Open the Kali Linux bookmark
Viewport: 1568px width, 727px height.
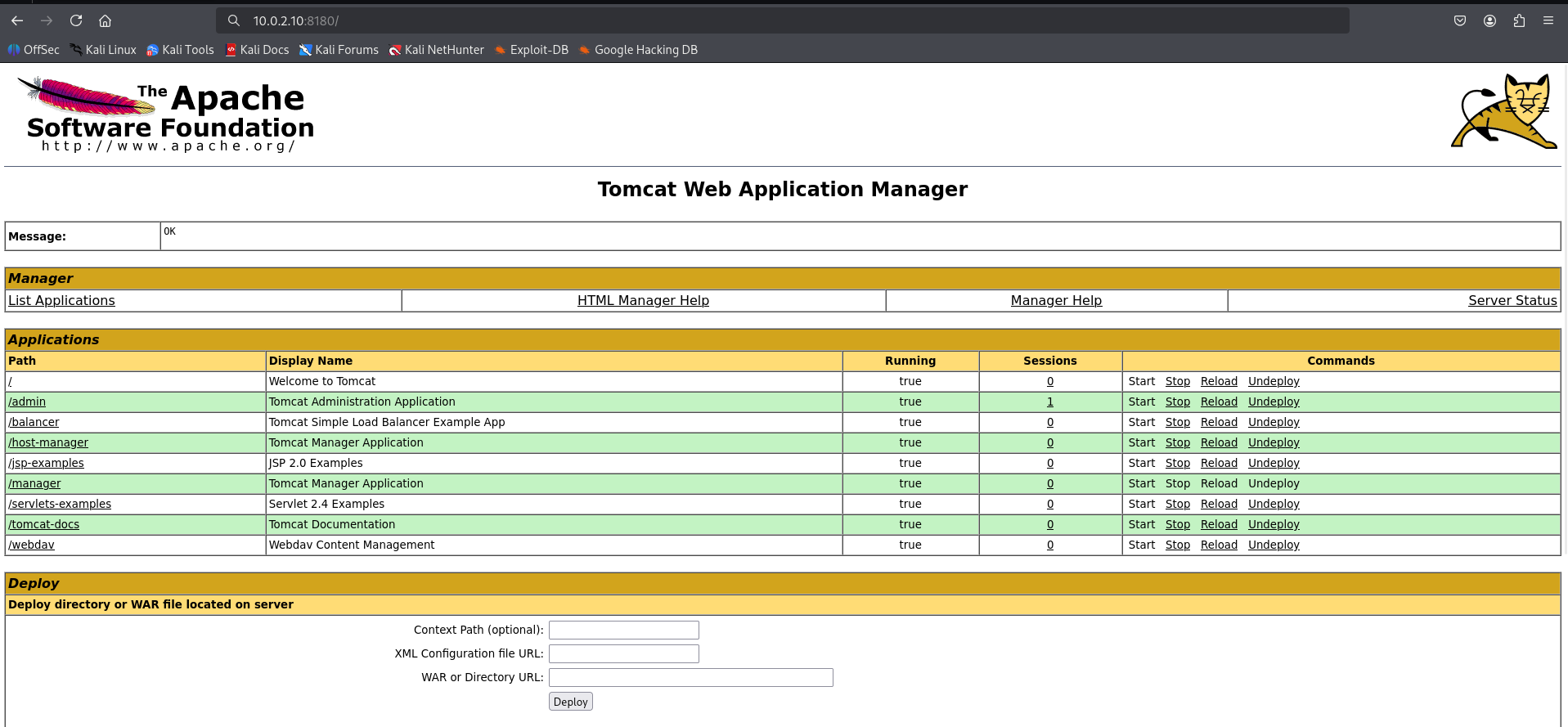(103, 50)
